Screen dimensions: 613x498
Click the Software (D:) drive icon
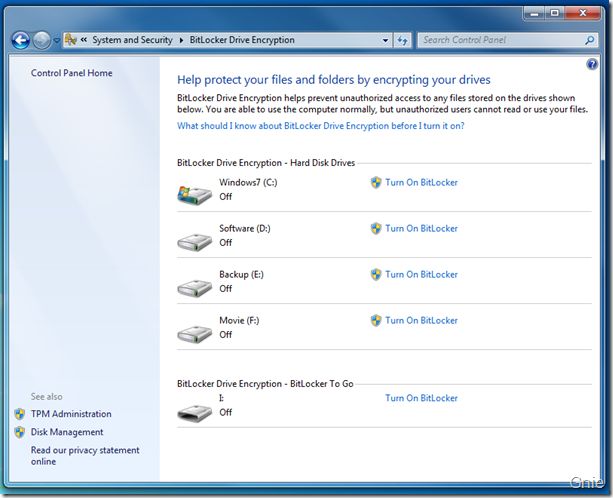pos(194,242)
